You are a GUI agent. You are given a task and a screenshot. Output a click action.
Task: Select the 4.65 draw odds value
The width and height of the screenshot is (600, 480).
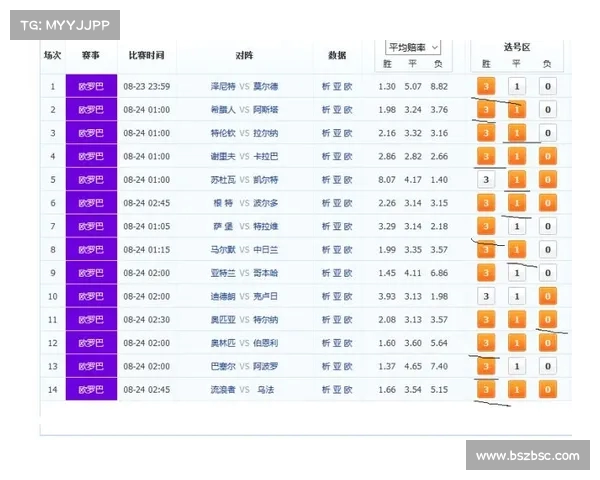(413, 367)
